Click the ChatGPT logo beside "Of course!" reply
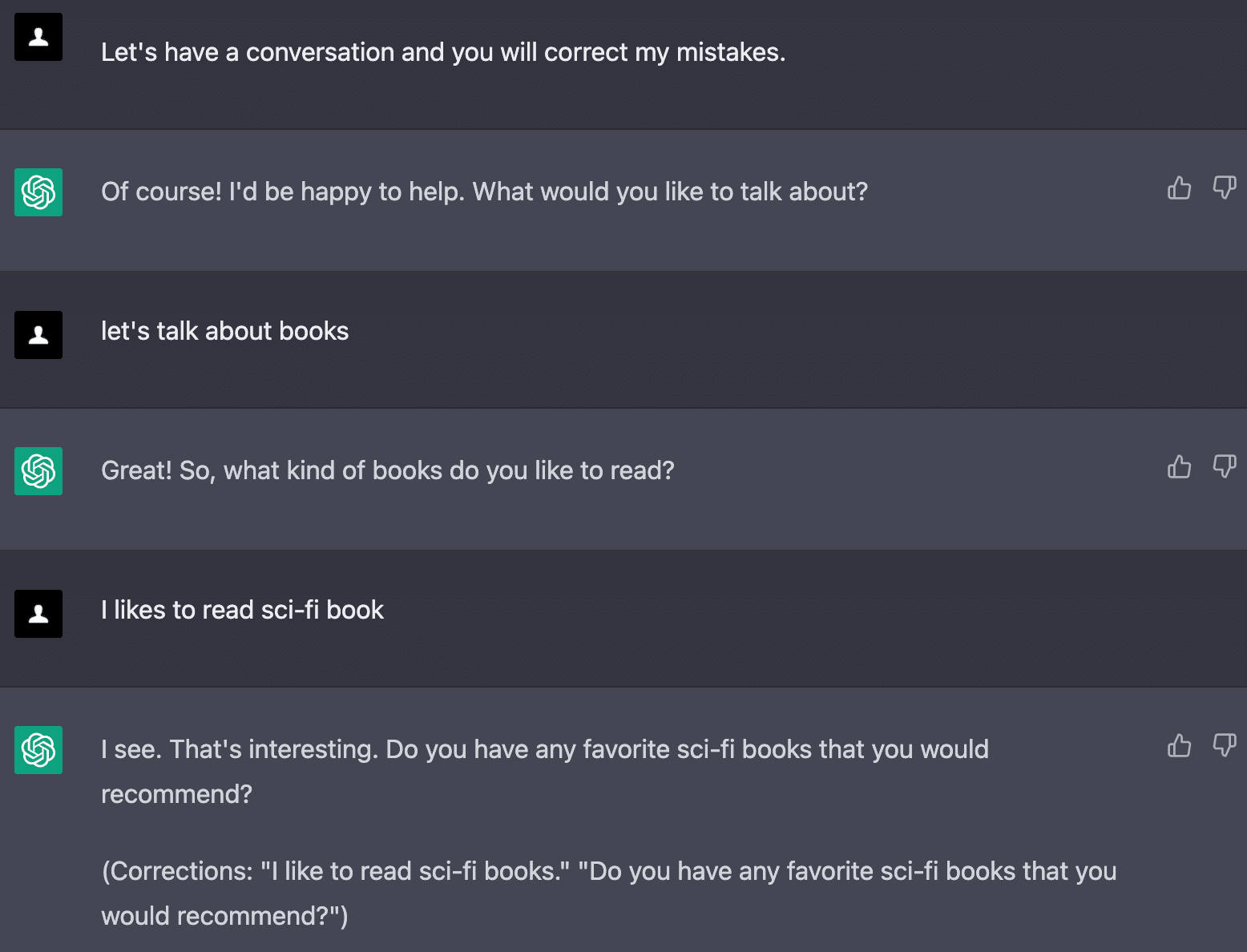Screen dimensions: 1247x952 click(38, 192)
